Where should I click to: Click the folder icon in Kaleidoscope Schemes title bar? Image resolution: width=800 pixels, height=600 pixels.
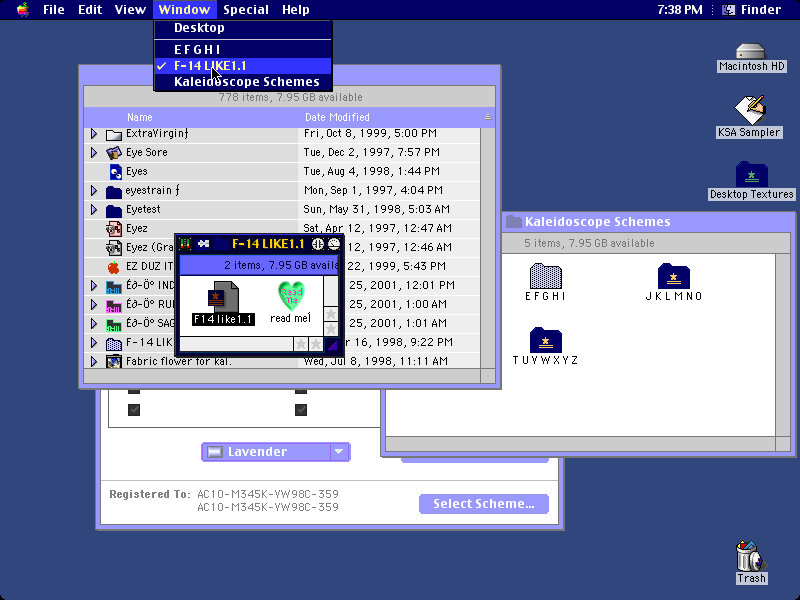pyautogui.click(x=514, y=221)
